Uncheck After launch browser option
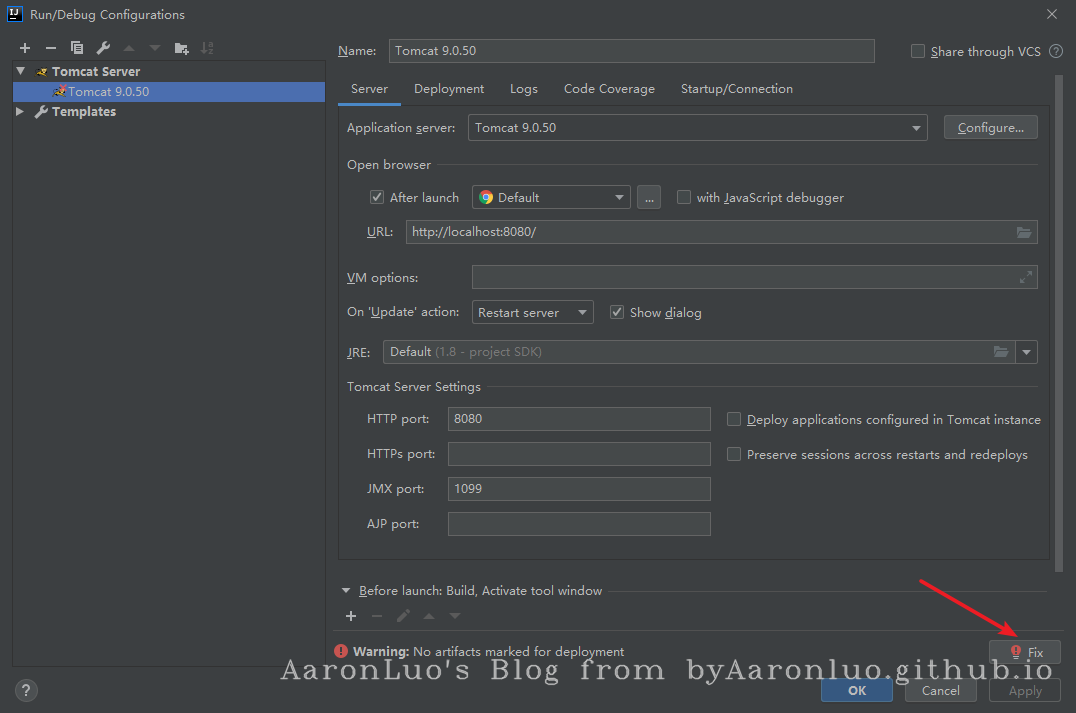This screenshot has height=713, width=1076. (377, 198)
